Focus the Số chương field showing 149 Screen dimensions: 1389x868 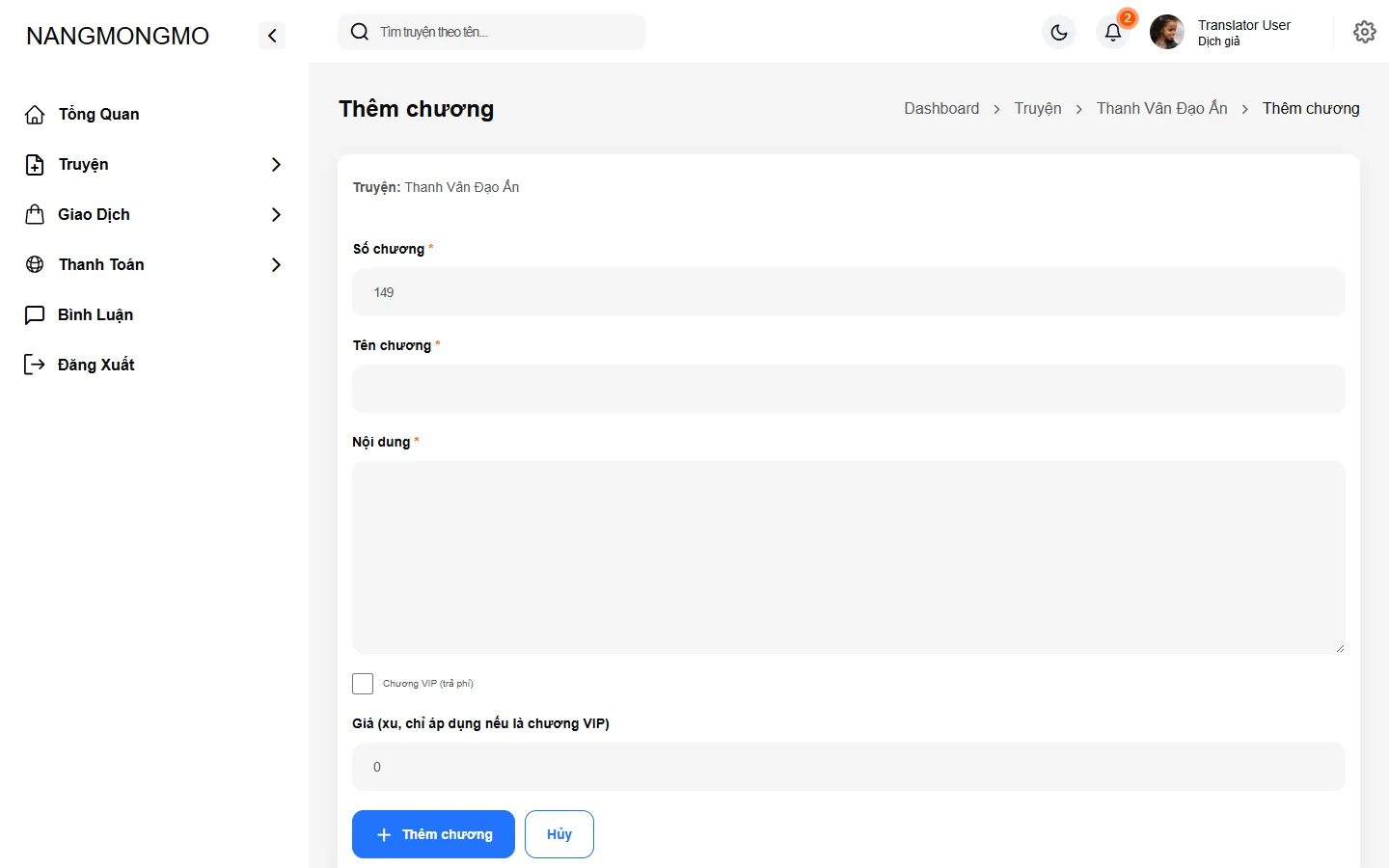(x=849, y=292)
